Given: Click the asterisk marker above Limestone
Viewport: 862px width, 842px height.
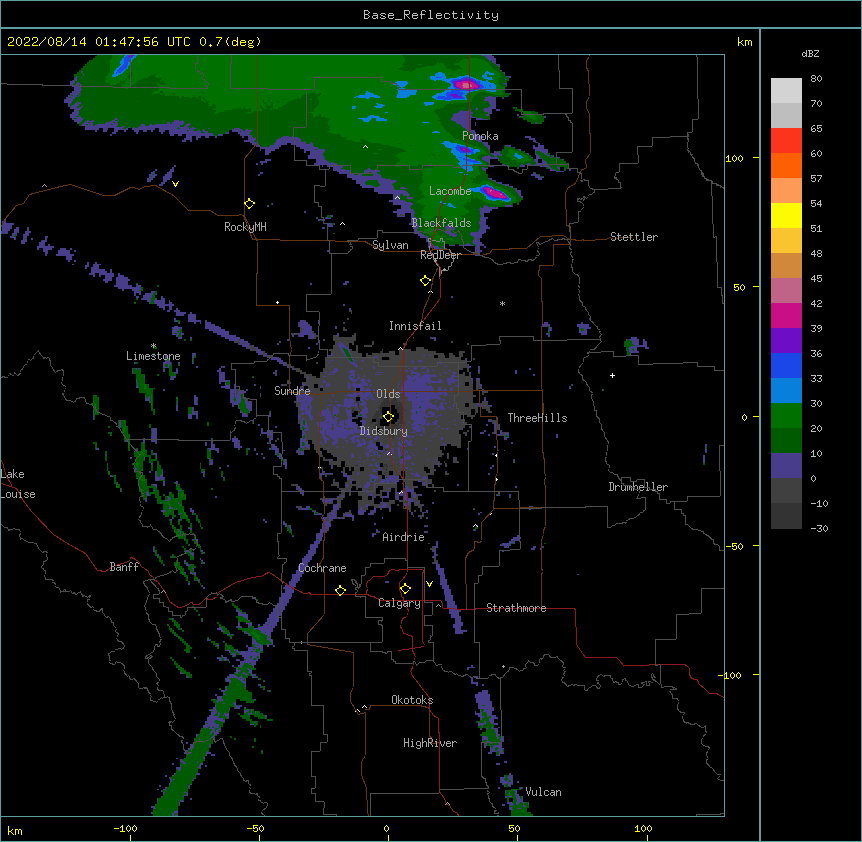Looking at the screenshot, I should 154,346.
